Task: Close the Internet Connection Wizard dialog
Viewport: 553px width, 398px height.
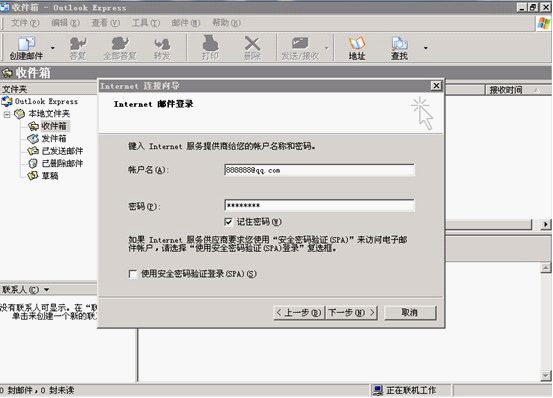Action: [436, 86]
